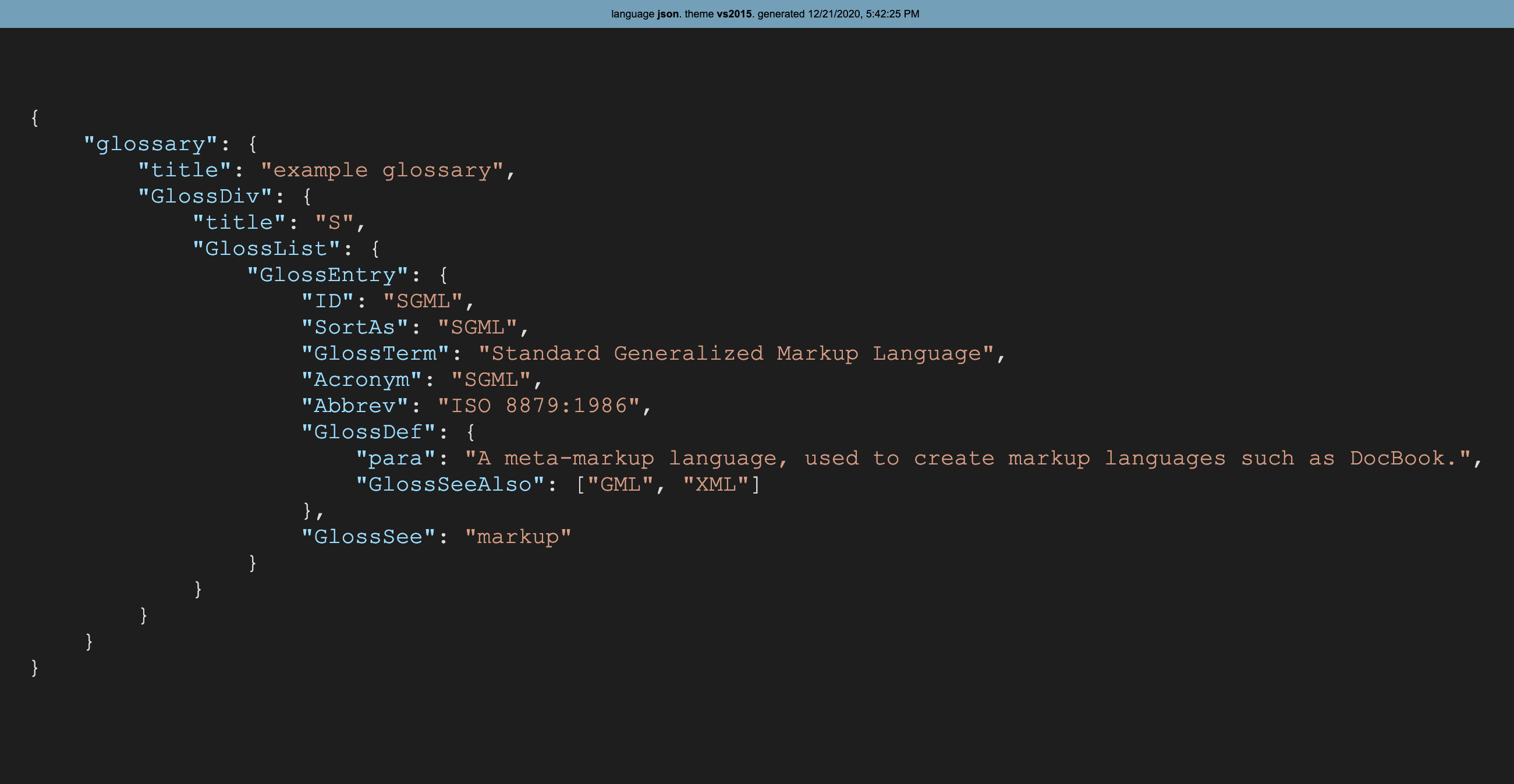
Task: Click 'theme vs2015' in header bar
Action: [718, 13]
